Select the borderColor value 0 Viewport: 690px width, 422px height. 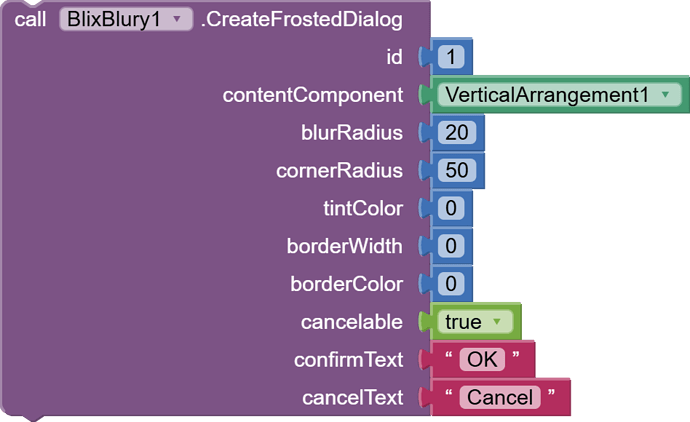pos(451,284)
